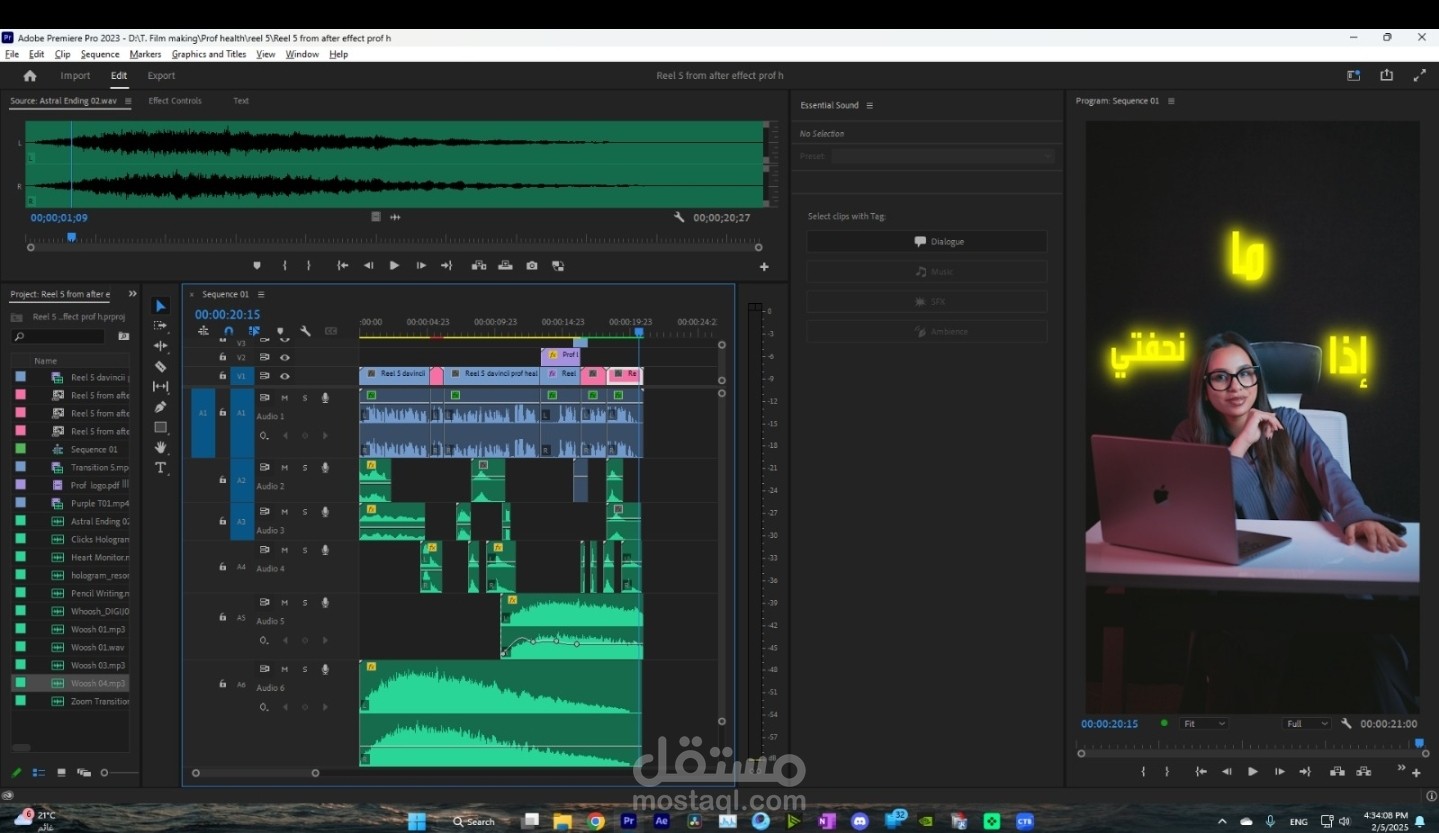Toggle timeline snapping magnet icon
This screenshot has width=1439, height=833.
coord(228,331)
